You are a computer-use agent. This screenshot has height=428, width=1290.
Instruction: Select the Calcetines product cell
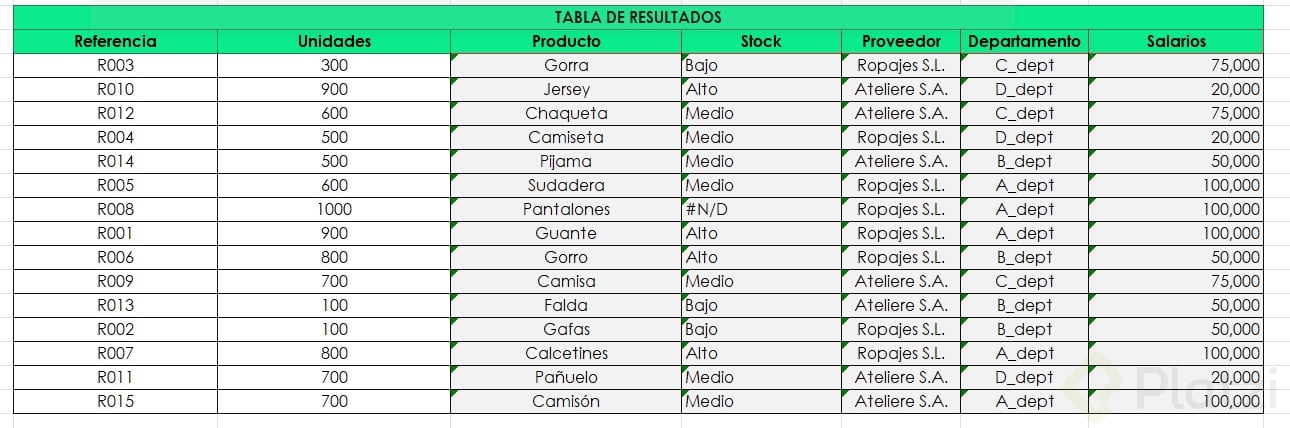(x=566, y=354)
